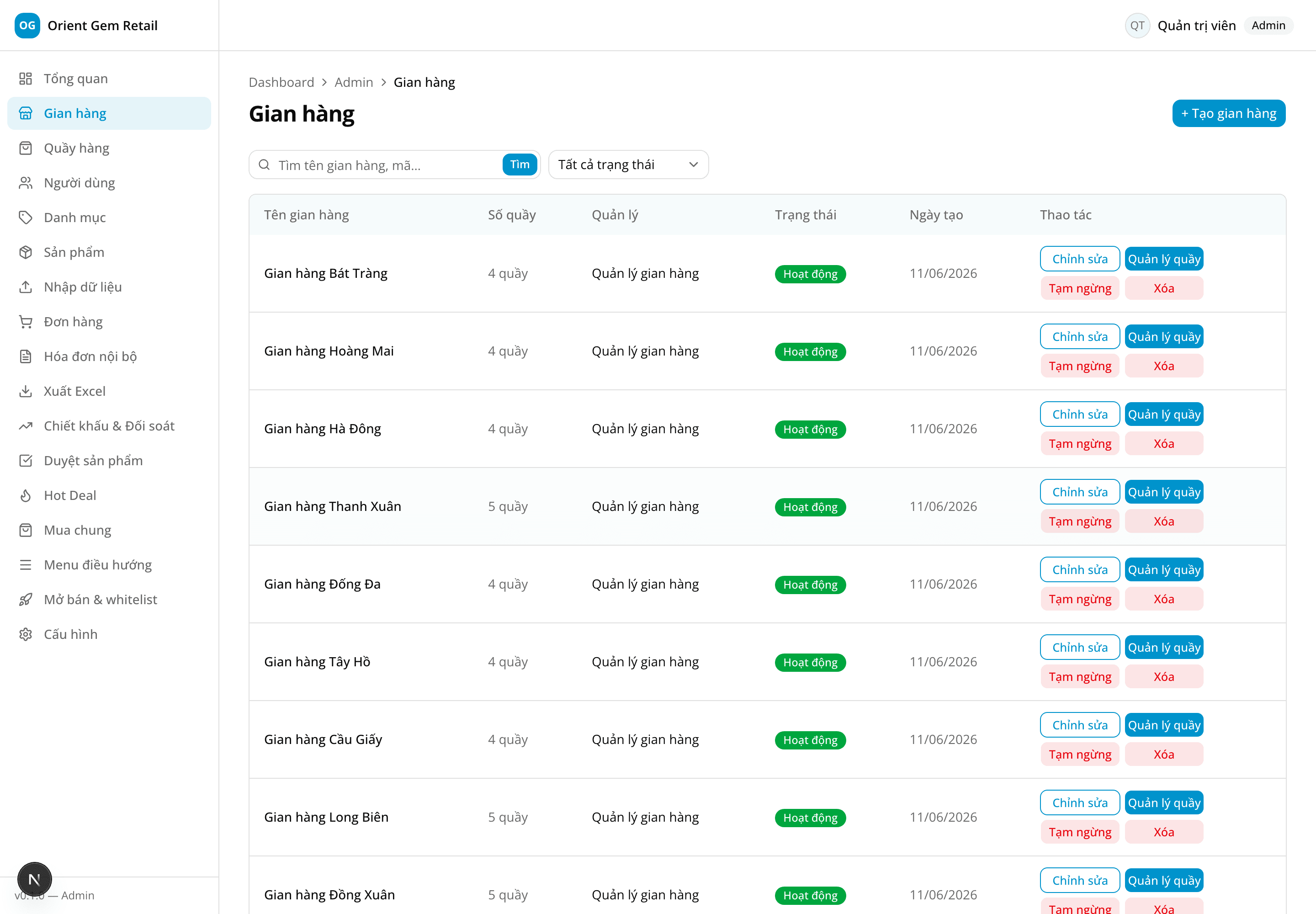Click the QT user avatar
The height and width of the screenshot is (914, 1316).
point(1137,26)
